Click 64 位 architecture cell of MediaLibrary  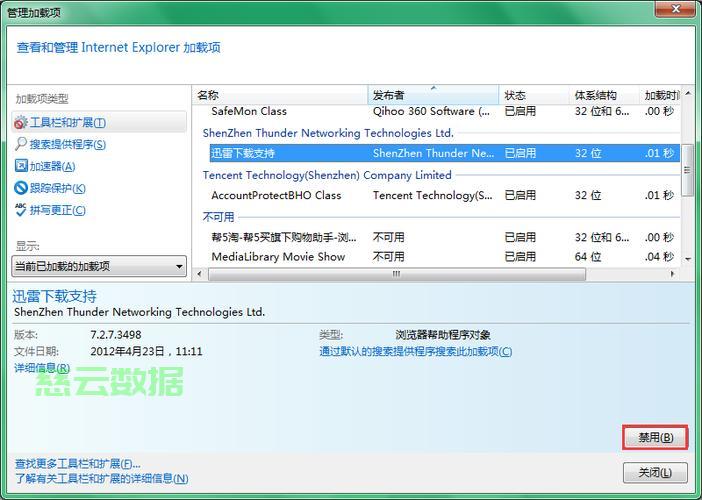tap(588, 257)
